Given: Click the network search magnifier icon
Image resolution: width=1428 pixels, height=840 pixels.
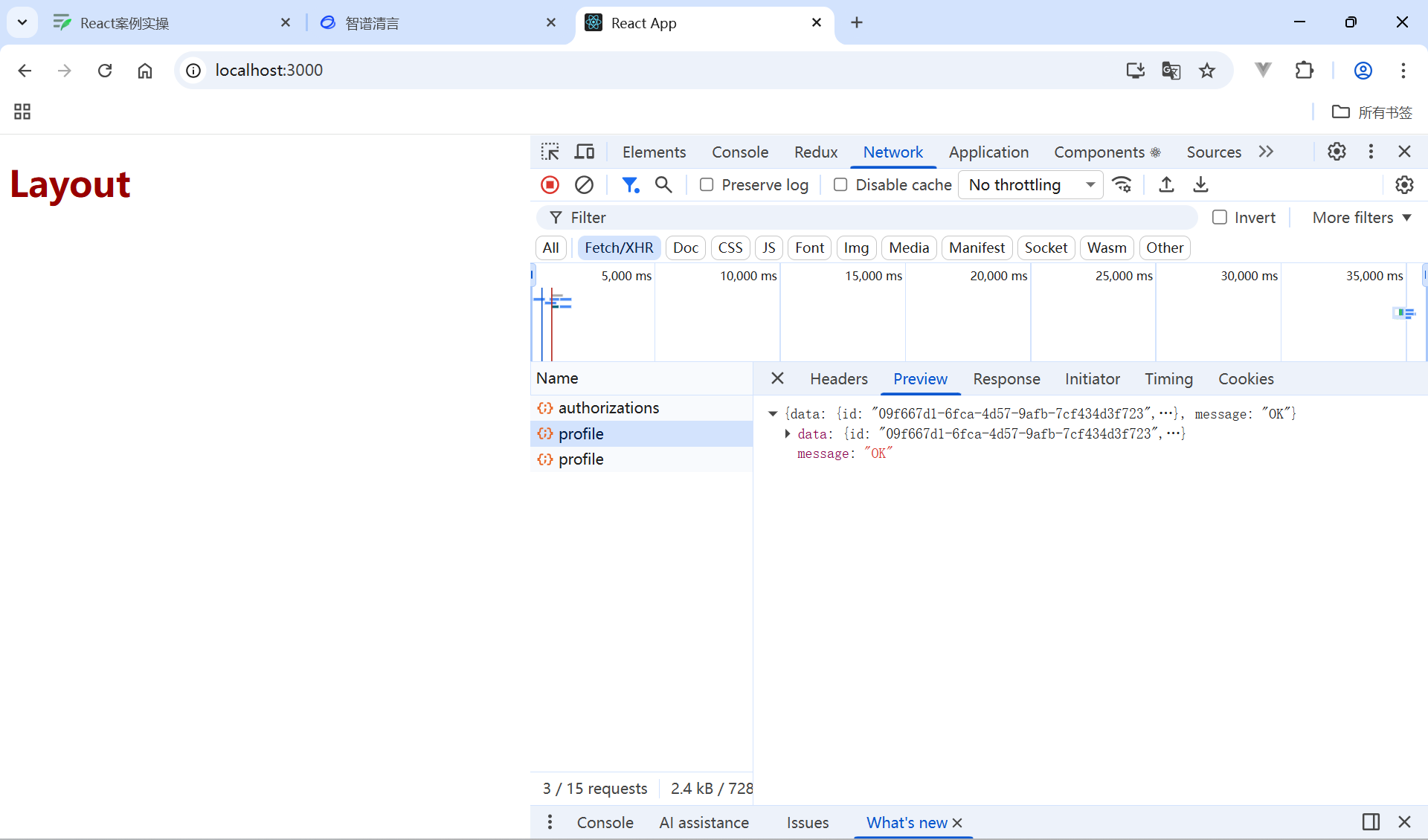Looking at the screenshot, I should pyautogui.click(x=663, y=184).
